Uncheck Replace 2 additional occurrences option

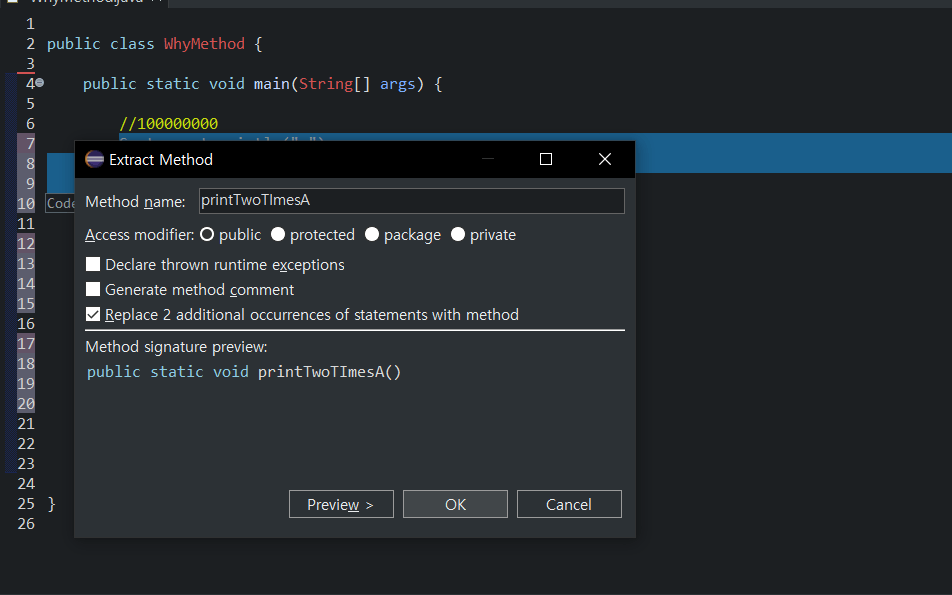[x=94, y=315]
